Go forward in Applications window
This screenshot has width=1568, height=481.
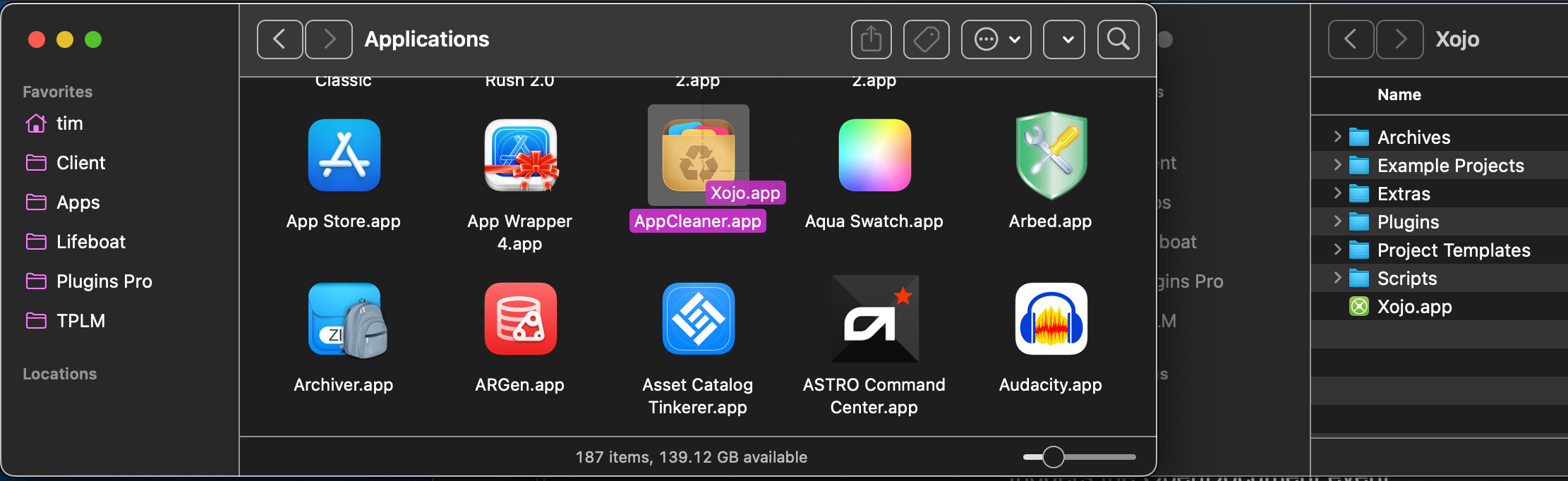pos(329,39)
